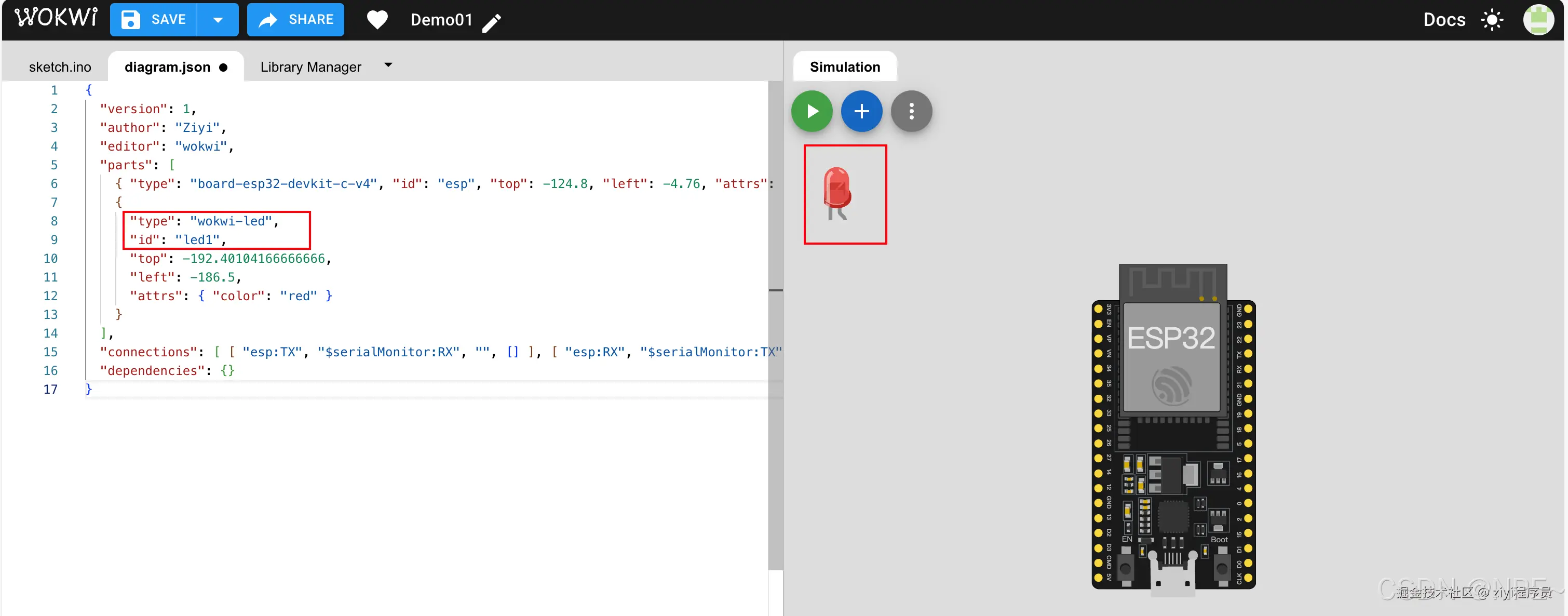This screenshot has width=1568, height=616.
Task: Save the project with SAVE button
Action: (153, 20)
